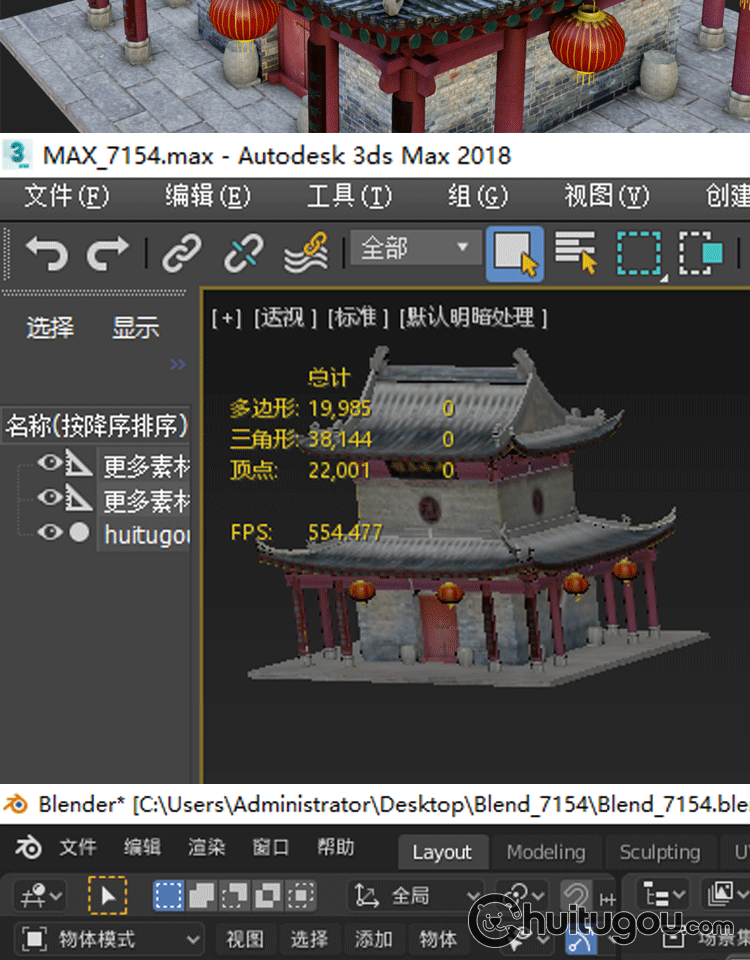Toggle visibility of first 更多素材 item

coord(49,463)
